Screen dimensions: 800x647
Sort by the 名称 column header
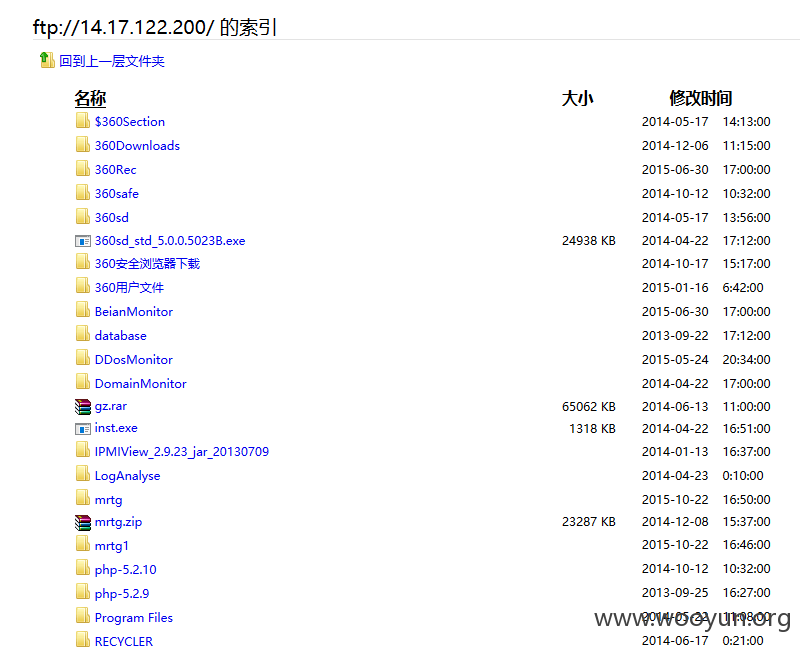coord(90,98)
